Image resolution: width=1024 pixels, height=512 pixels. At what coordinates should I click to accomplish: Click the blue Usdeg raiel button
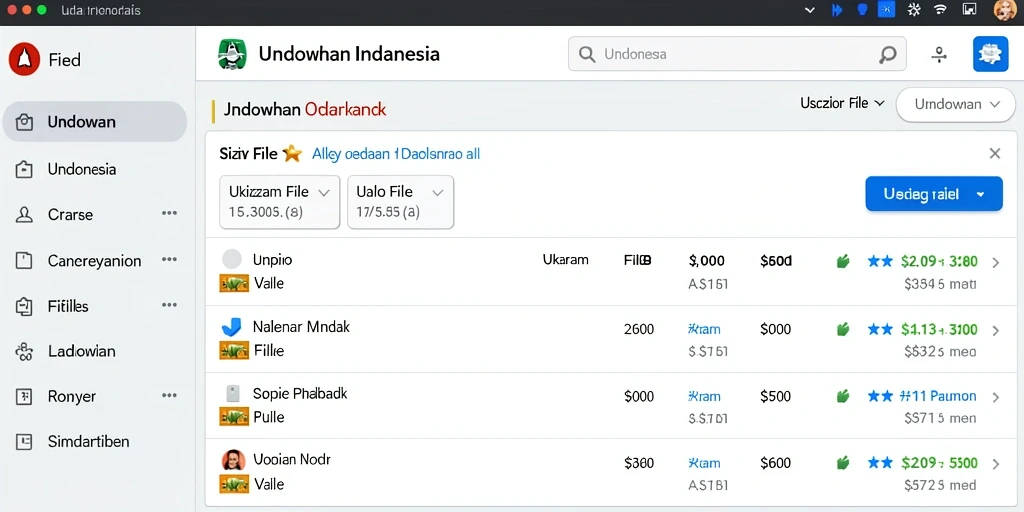(934, 194)
